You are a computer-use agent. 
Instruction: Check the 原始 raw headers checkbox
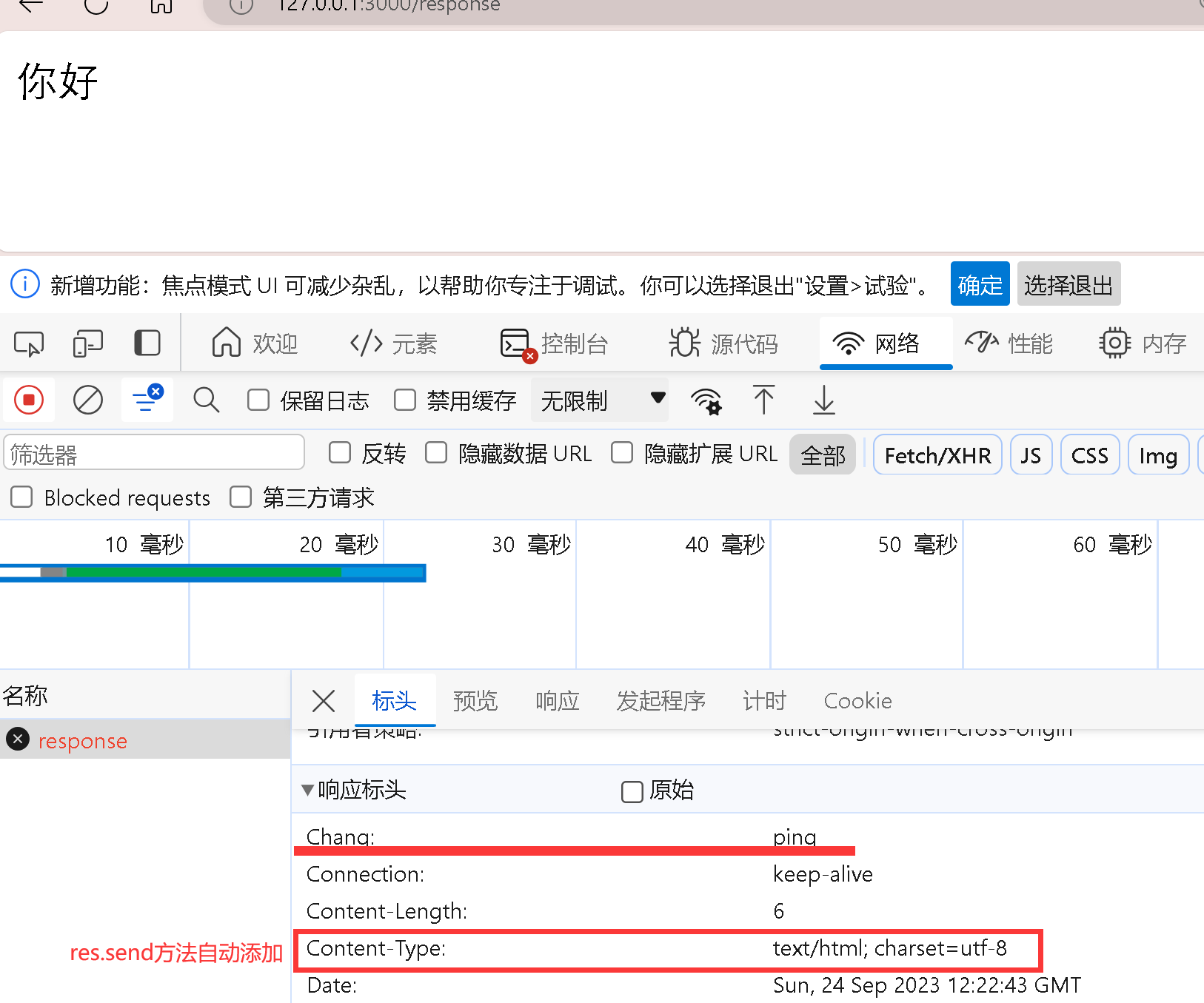tap(632, 791)
